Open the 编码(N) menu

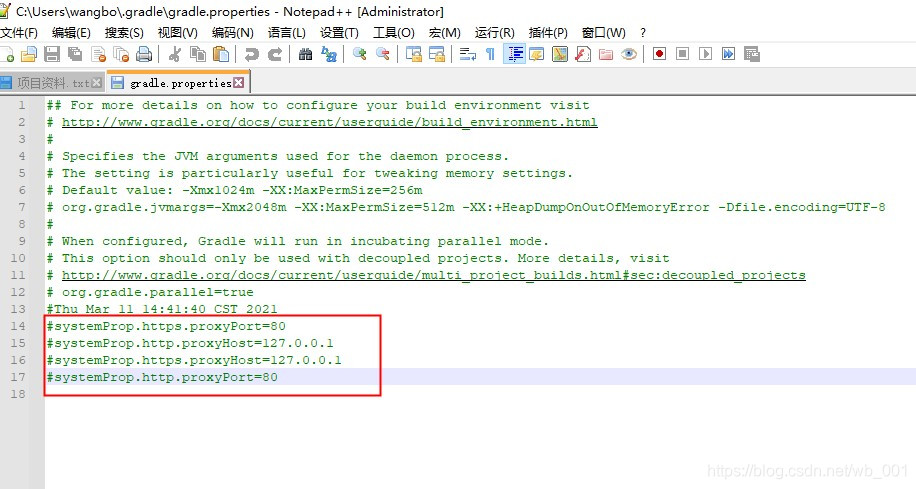coord(233,33)
